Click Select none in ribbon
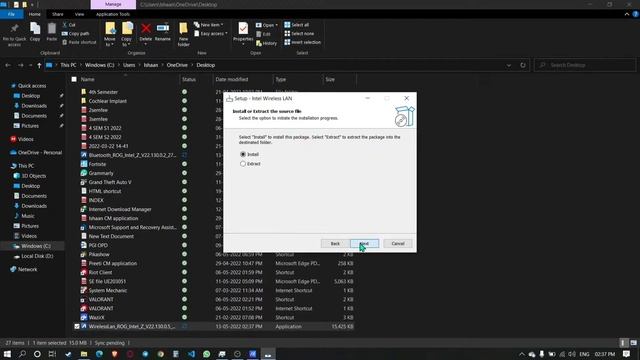The image size is (640, 360). coord(299,34)
